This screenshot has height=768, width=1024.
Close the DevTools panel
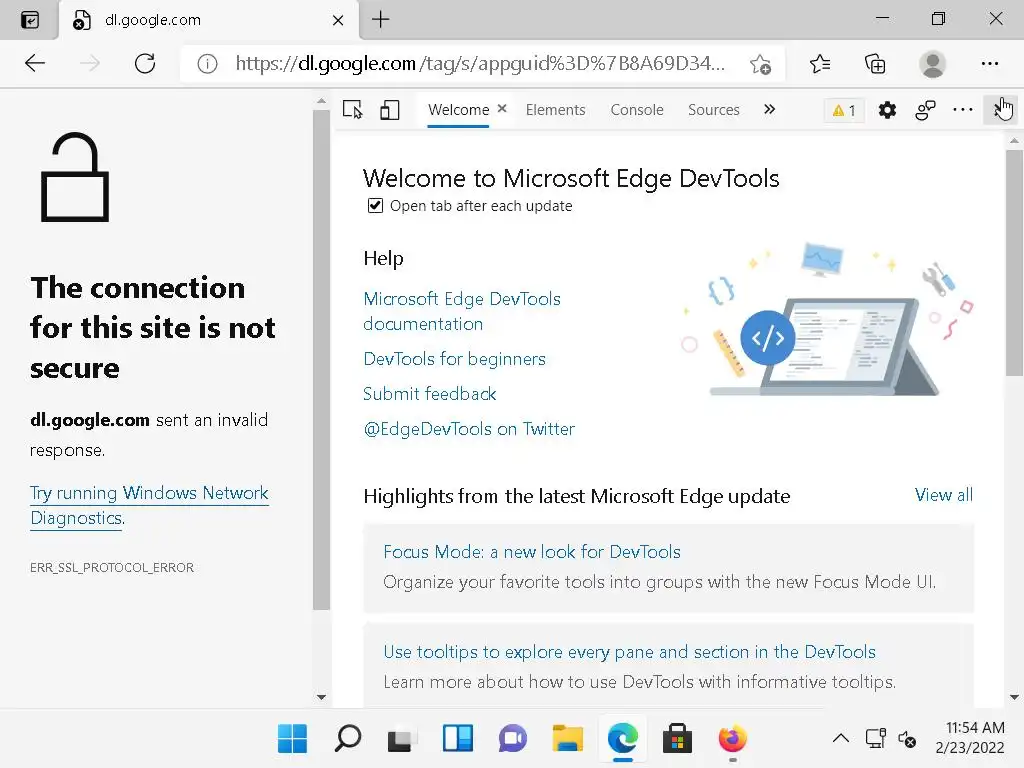coord(999,110)
